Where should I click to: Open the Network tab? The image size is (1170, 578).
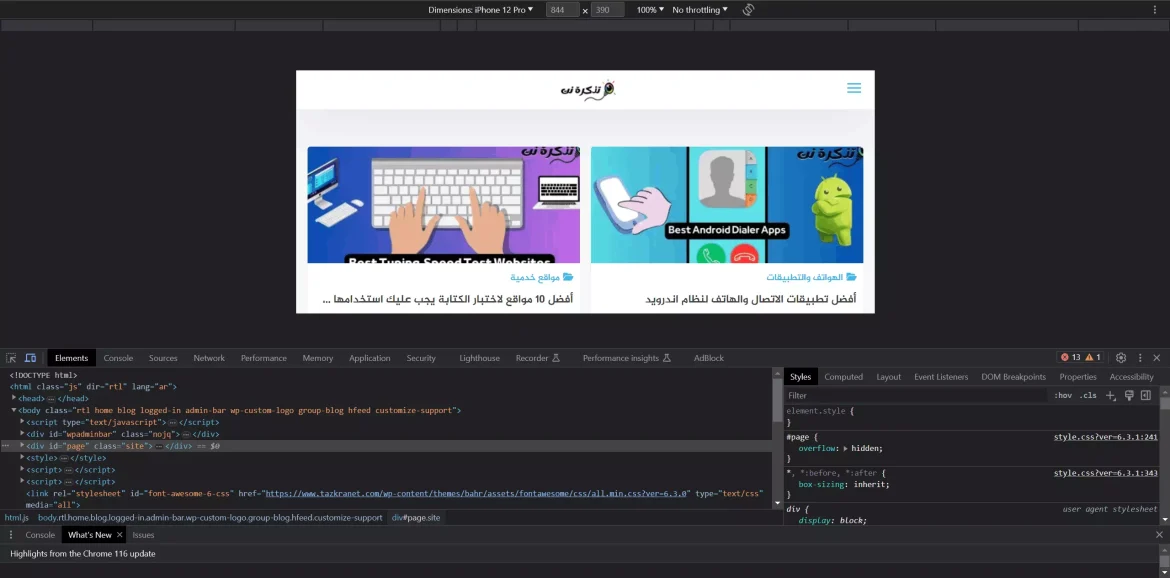pos(209,358)
